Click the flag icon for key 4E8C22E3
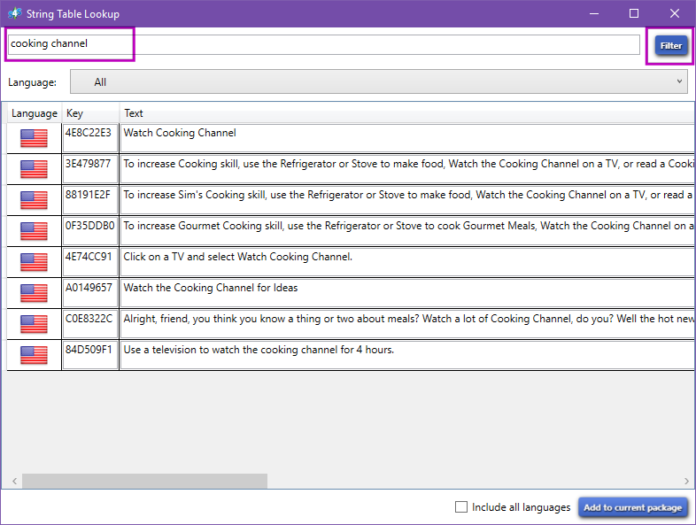 (x=34, y=138)
